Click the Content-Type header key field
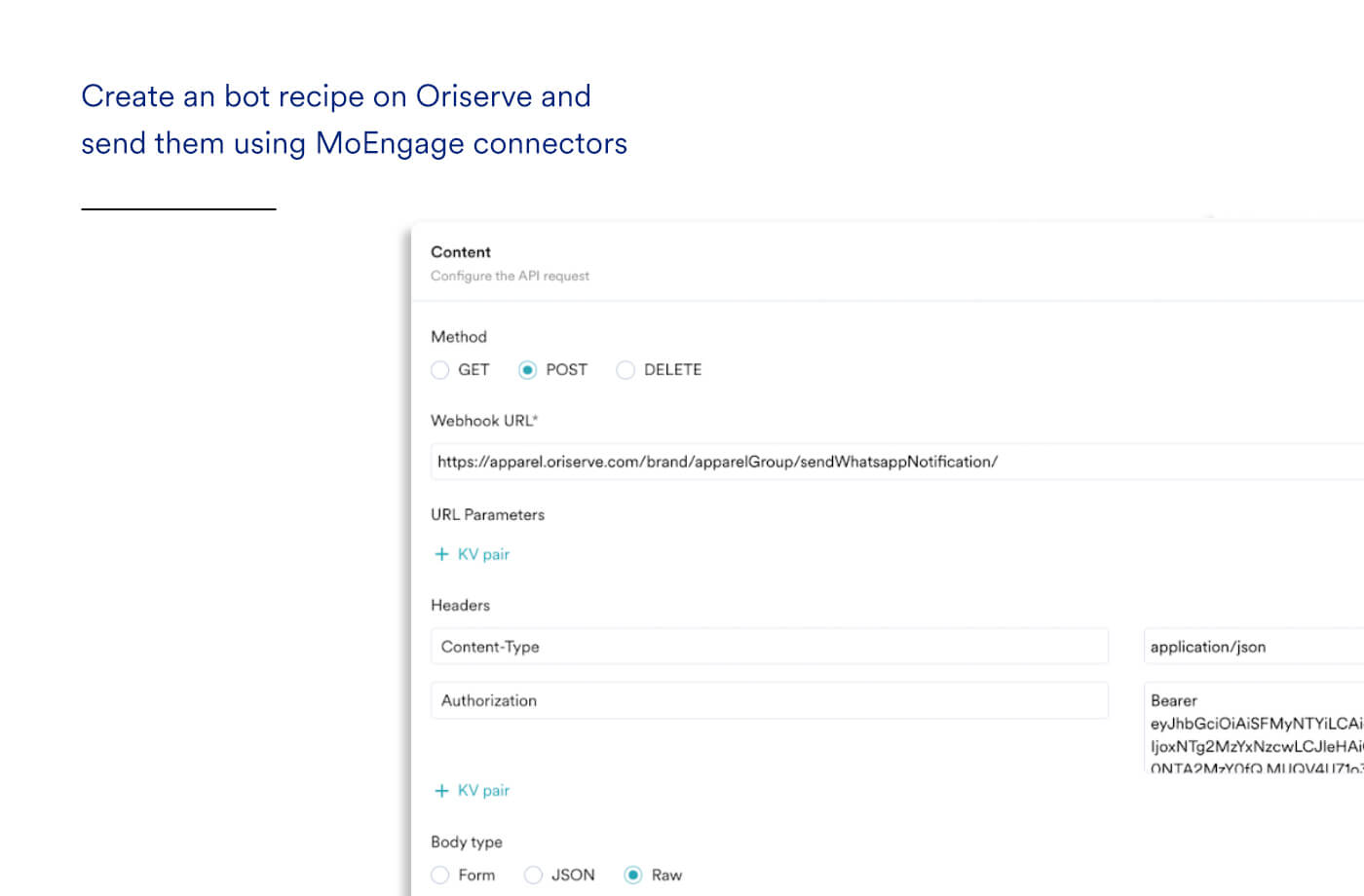 (770, 647)
